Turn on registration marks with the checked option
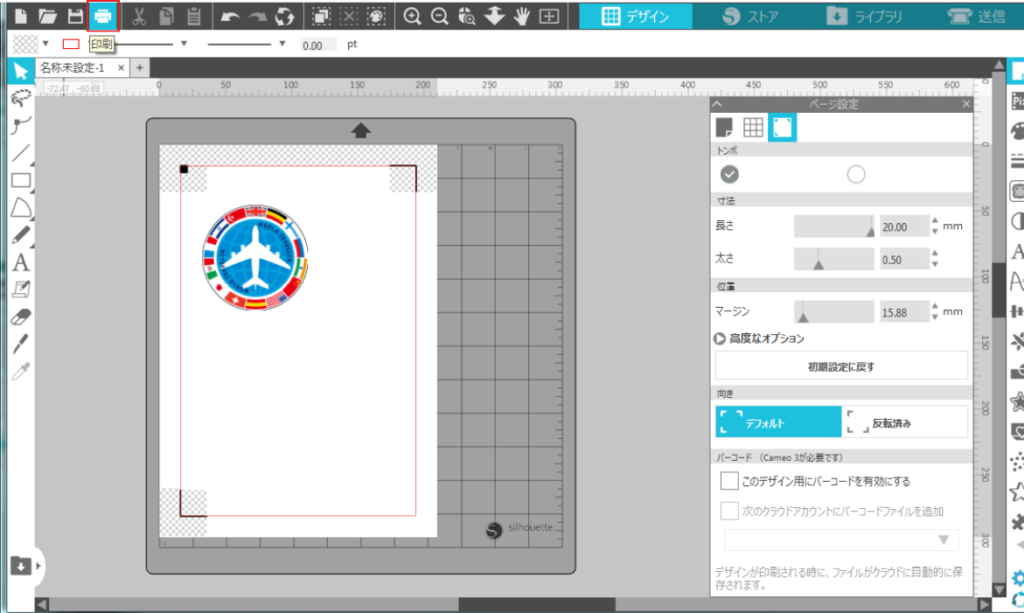This screenshot has width=1024, height=613. click(729, 174)
